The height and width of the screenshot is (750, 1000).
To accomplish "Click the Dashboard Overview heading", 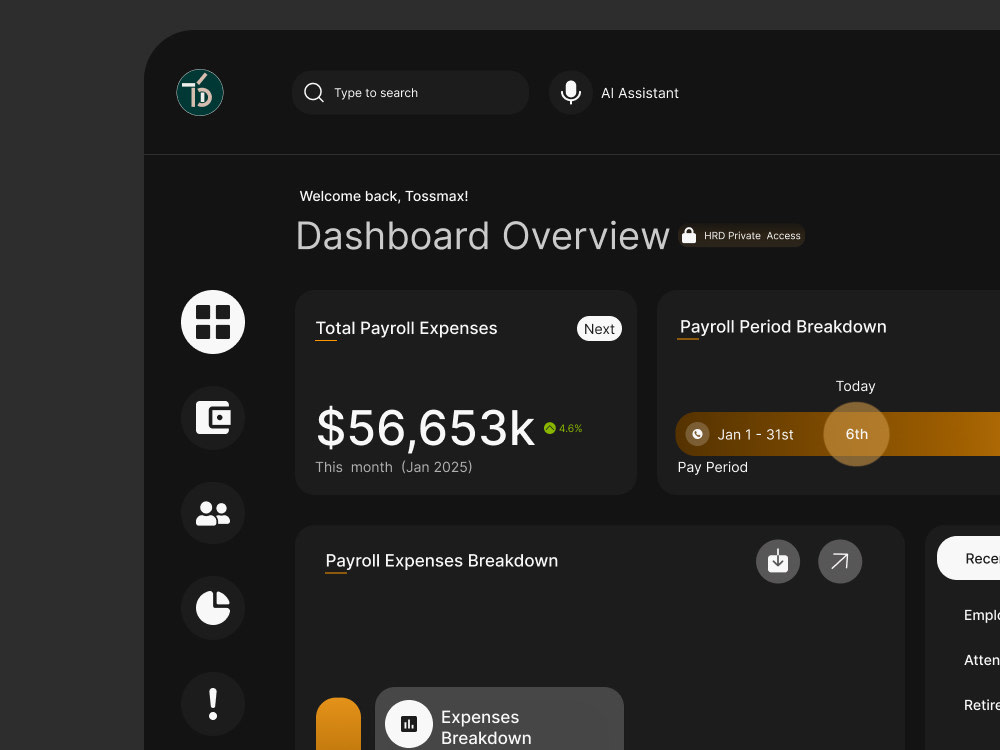I will 483,236.
